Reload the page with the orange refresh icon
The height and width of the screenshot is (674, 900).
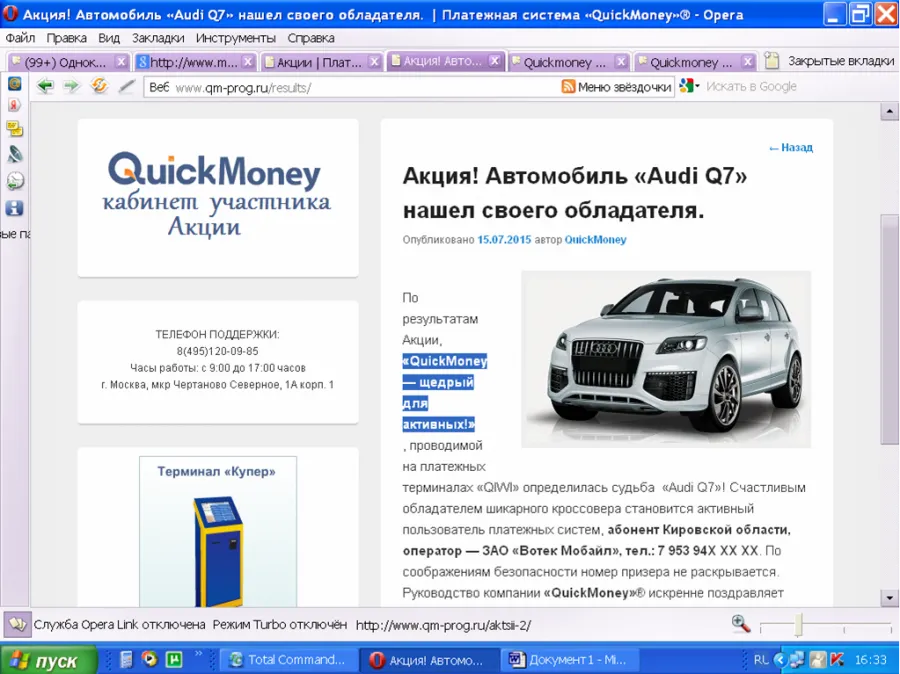point(99,86)
